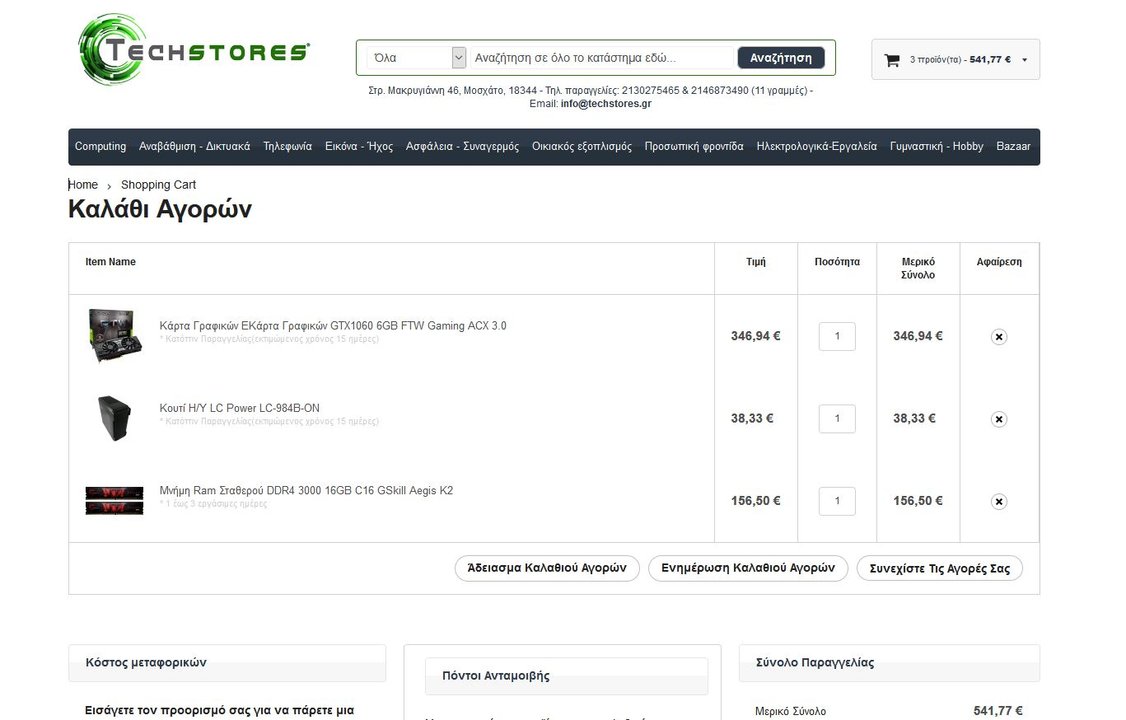Open the Αναβάθμιση - Δικτυακά menu
Viewport: 1126px width, 720px height.
coord(195,146)
